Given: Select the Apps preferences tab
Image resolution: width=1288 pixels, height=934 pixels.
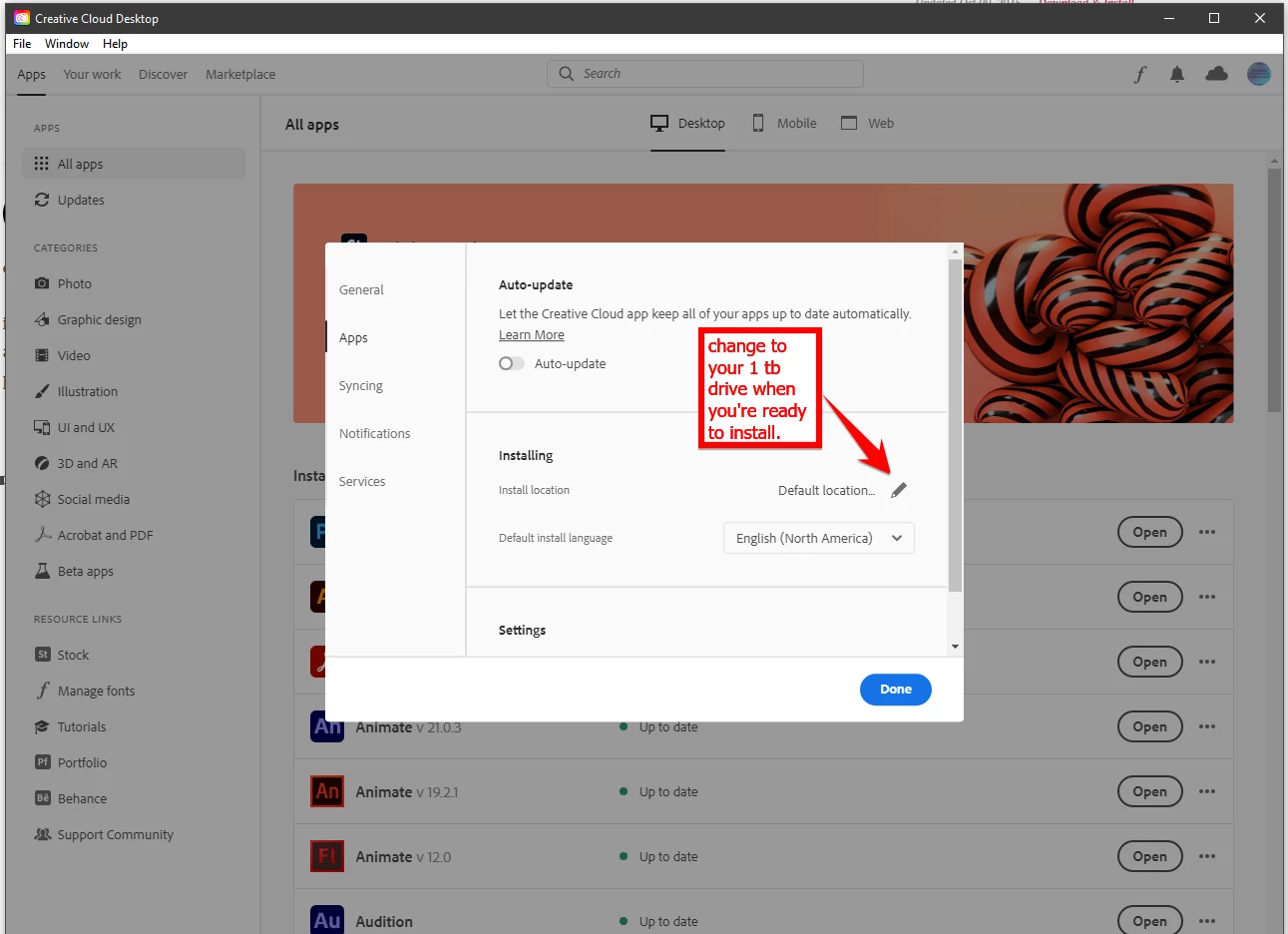Looking at the screenshot, I should tap(353, 338).
